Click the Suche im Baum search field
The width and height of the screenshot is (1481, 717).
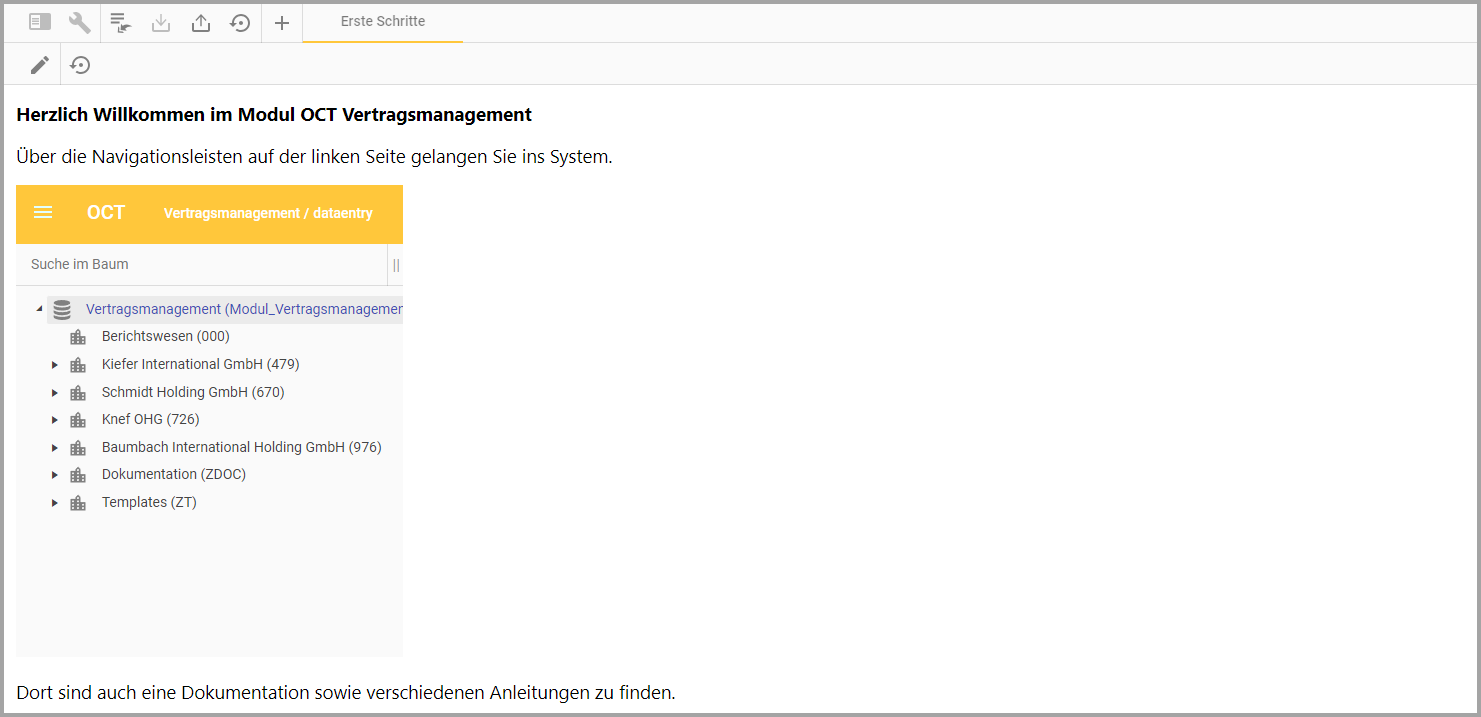(x=200, y=265)
